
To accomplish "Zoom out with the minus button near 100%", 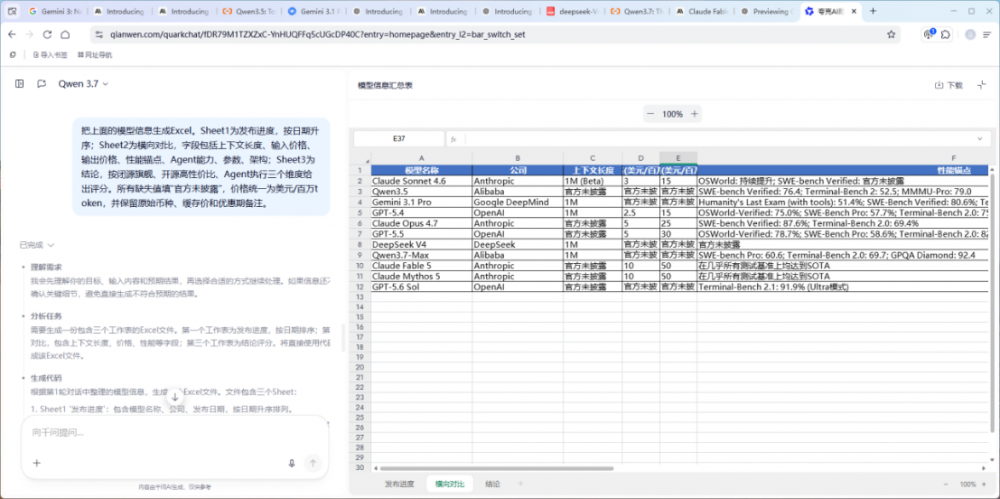I will click(651, 114).
